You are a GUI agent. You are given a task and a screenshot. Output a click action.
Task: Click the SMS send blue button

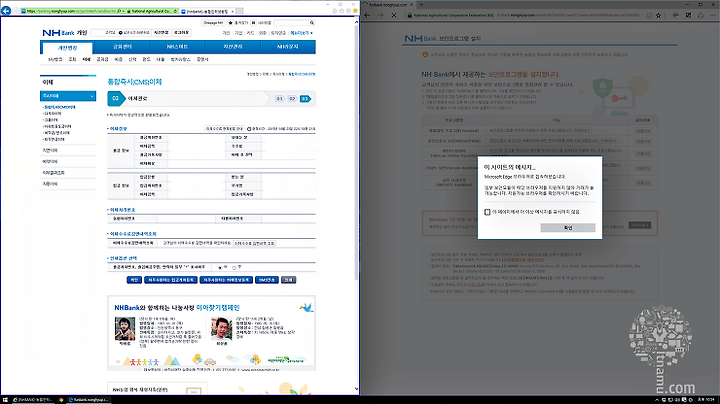coord(267,280)
